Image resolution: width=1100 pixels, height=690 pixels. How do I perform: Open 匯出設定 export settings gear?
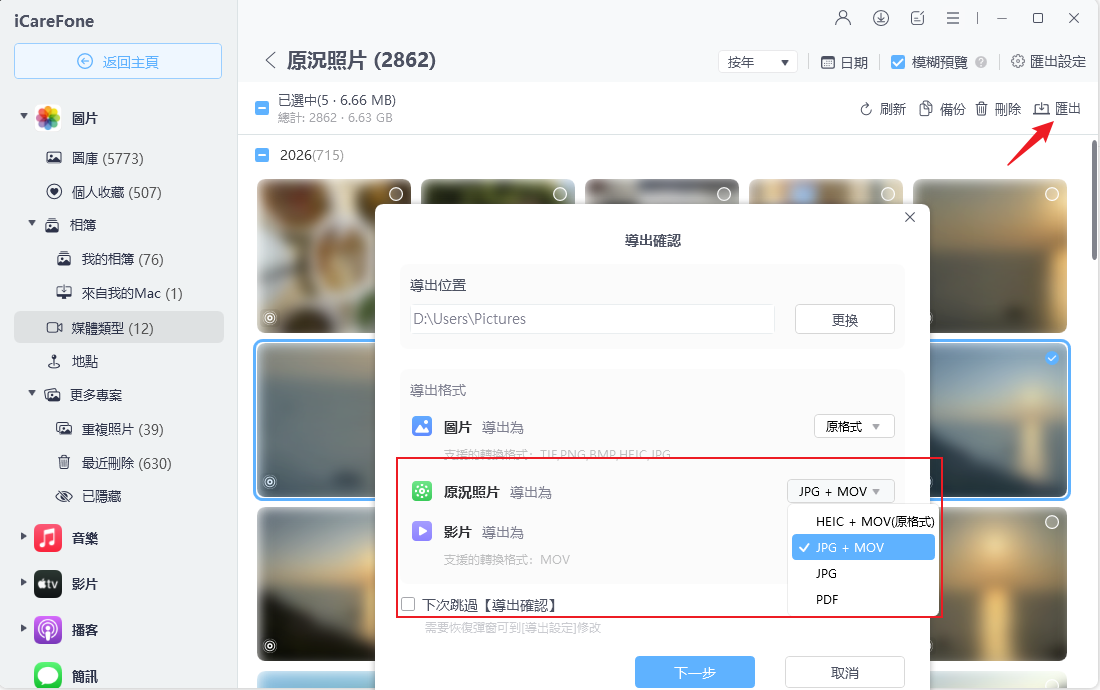click(1047, 60)
